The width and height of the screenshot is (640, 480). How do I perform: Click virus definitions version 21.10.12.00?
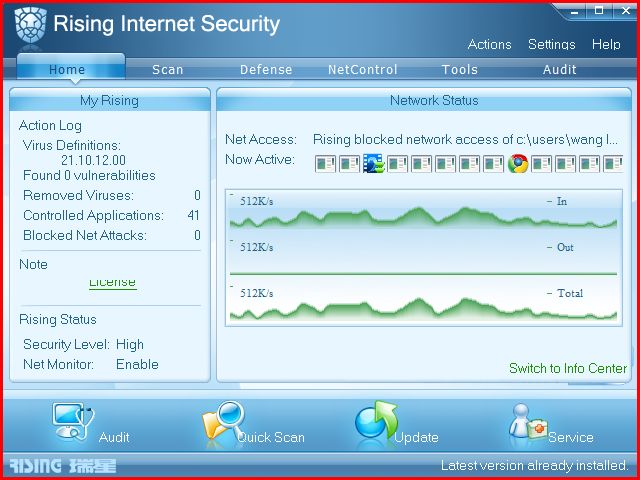click(x=93, y=160)
